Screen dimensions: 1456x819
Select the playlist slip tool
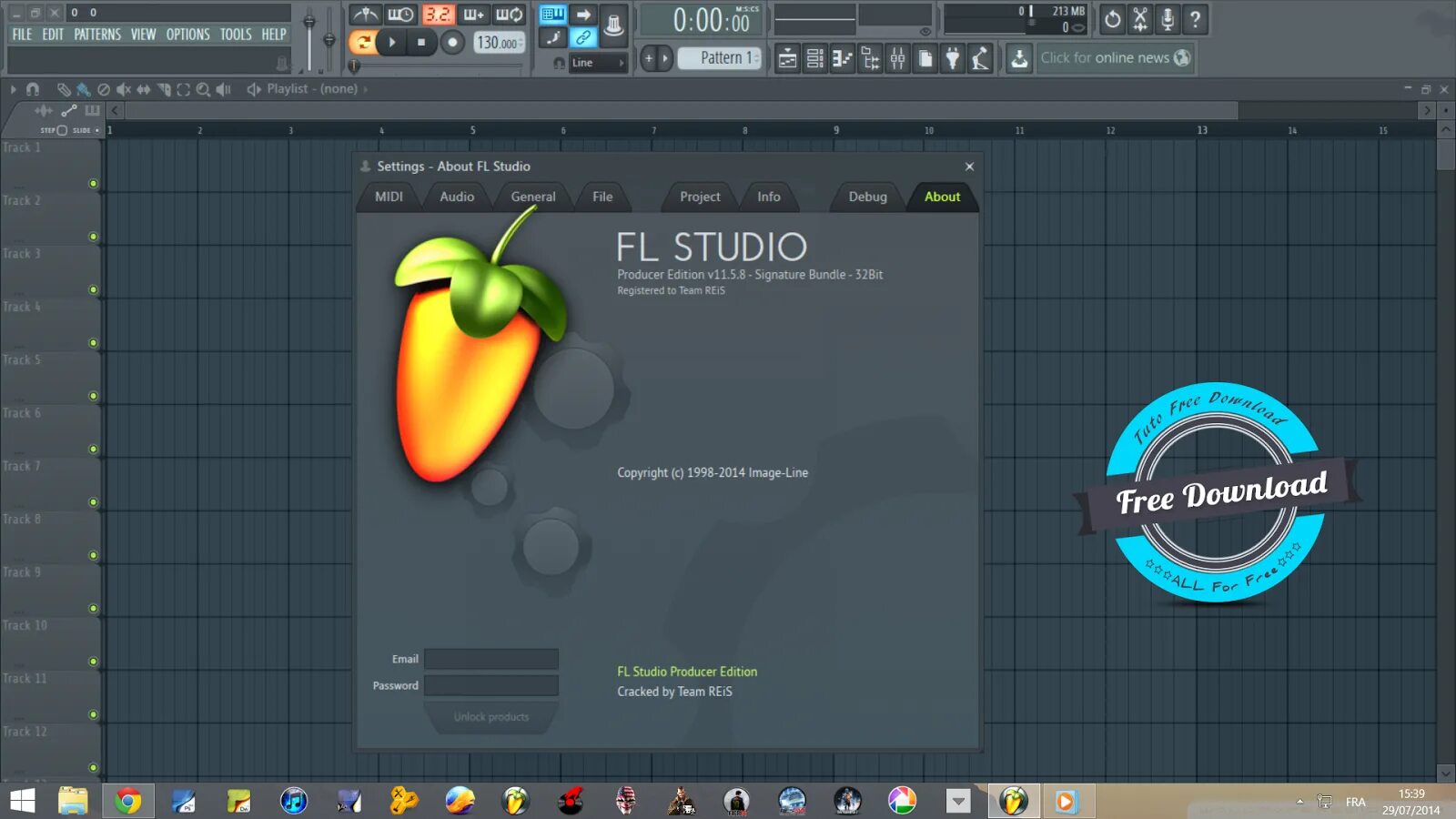144,89
